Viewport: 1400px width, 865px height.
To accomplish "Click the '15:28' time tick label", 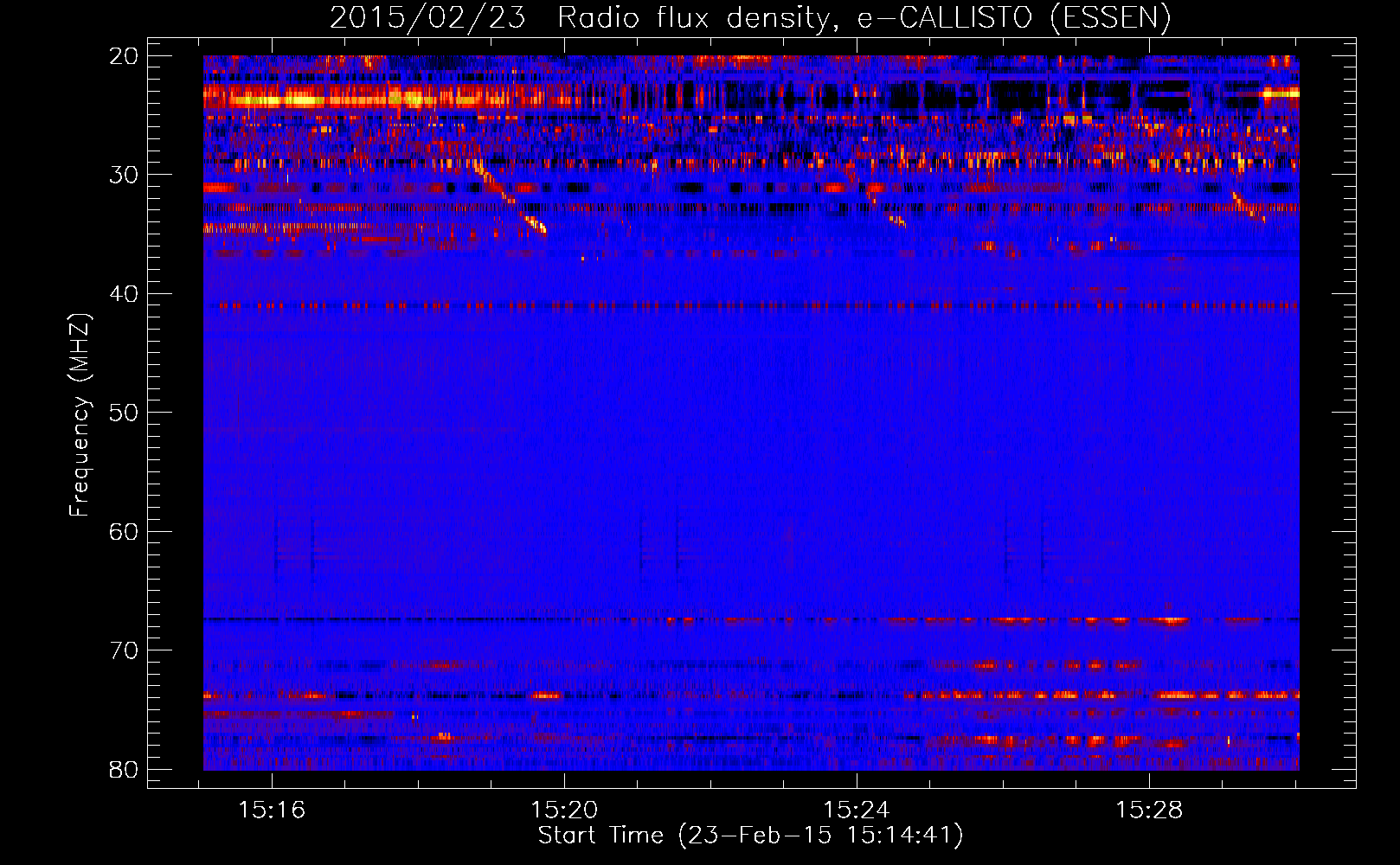I will tap(1149, 811).
